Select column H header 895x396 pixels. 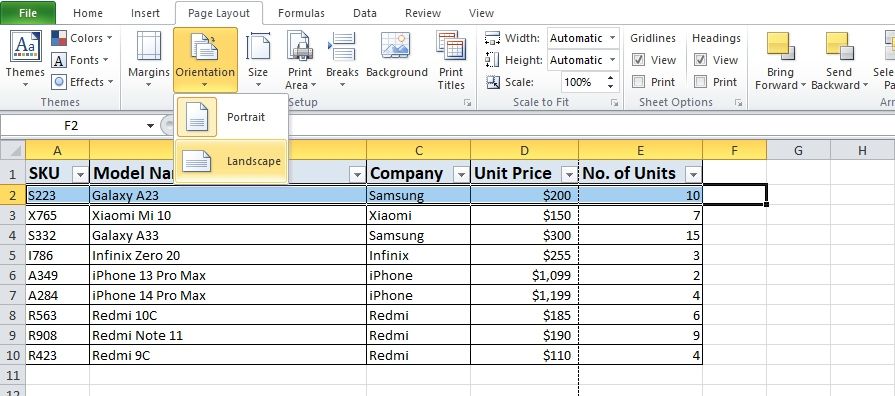[x=862, y=151]
